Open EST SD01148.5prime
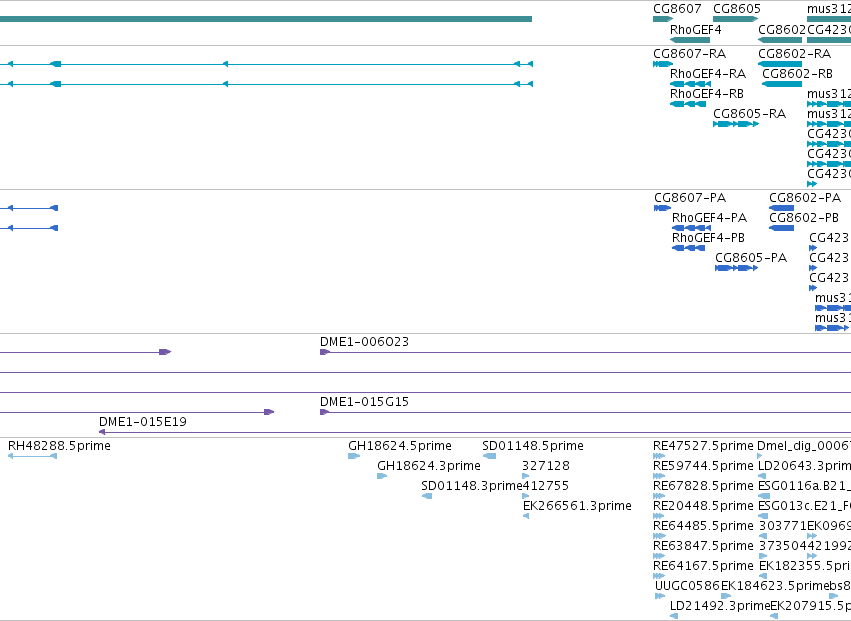 click(x=533, y=446)
